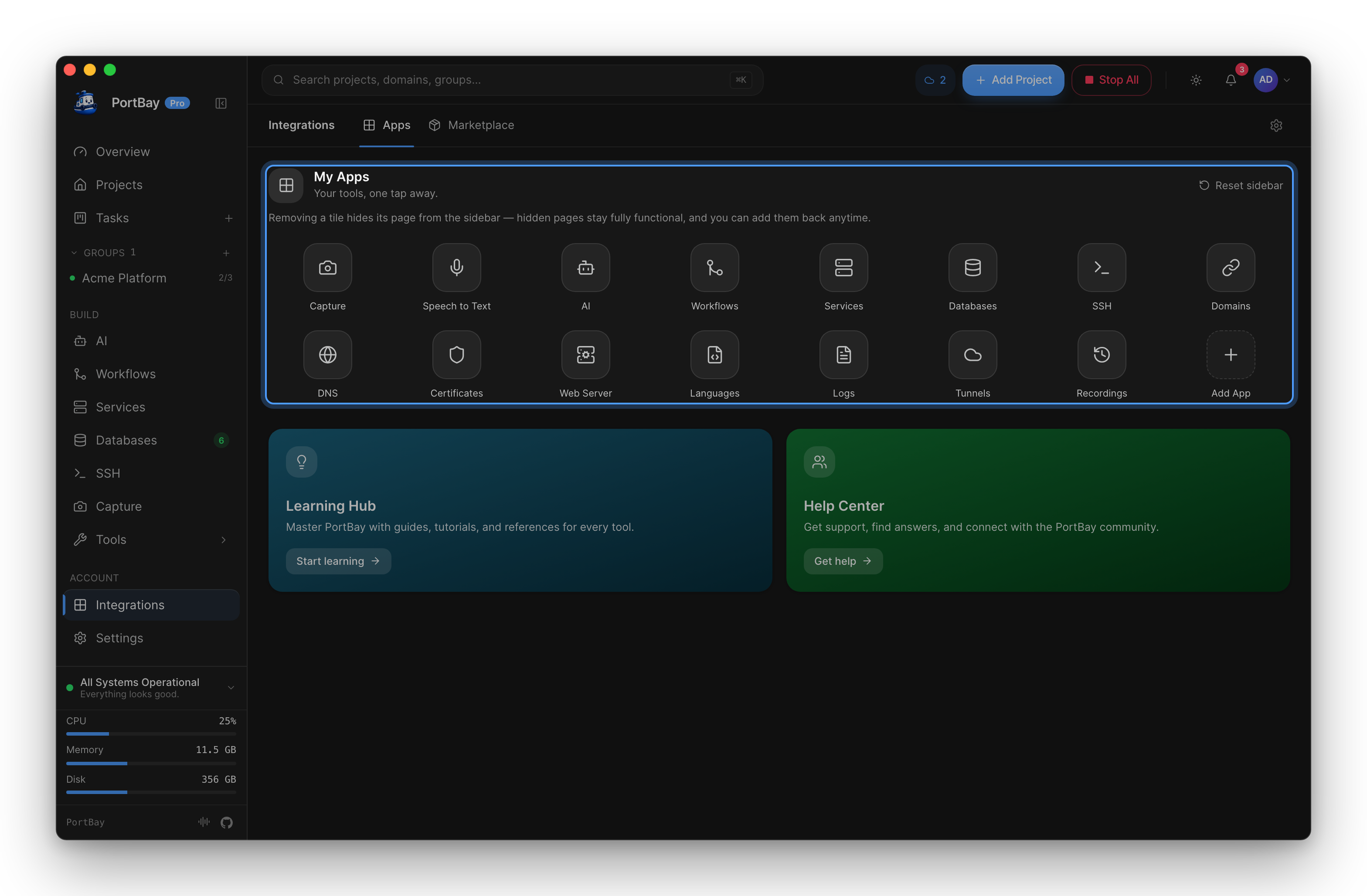The width and height of the screenshot is (1367, 896).
Task: Open the Tunnels app tile
Action: (x=973, y=354)
